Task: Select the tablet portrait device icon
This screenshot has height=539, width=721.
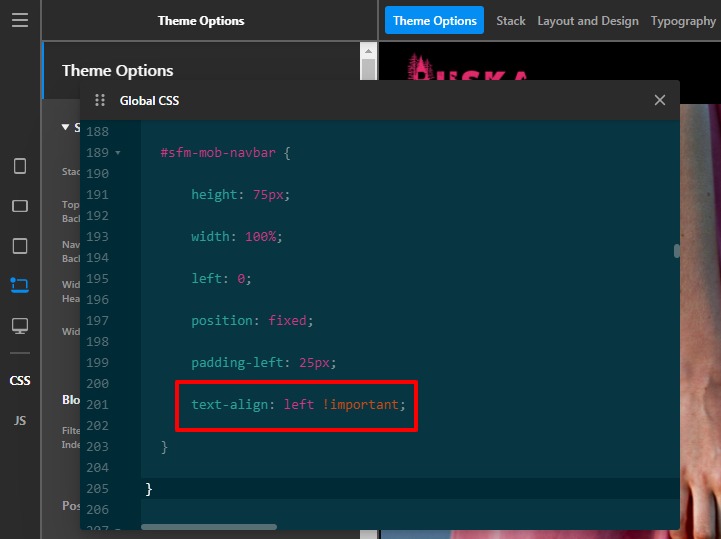Action: point(20,246)
